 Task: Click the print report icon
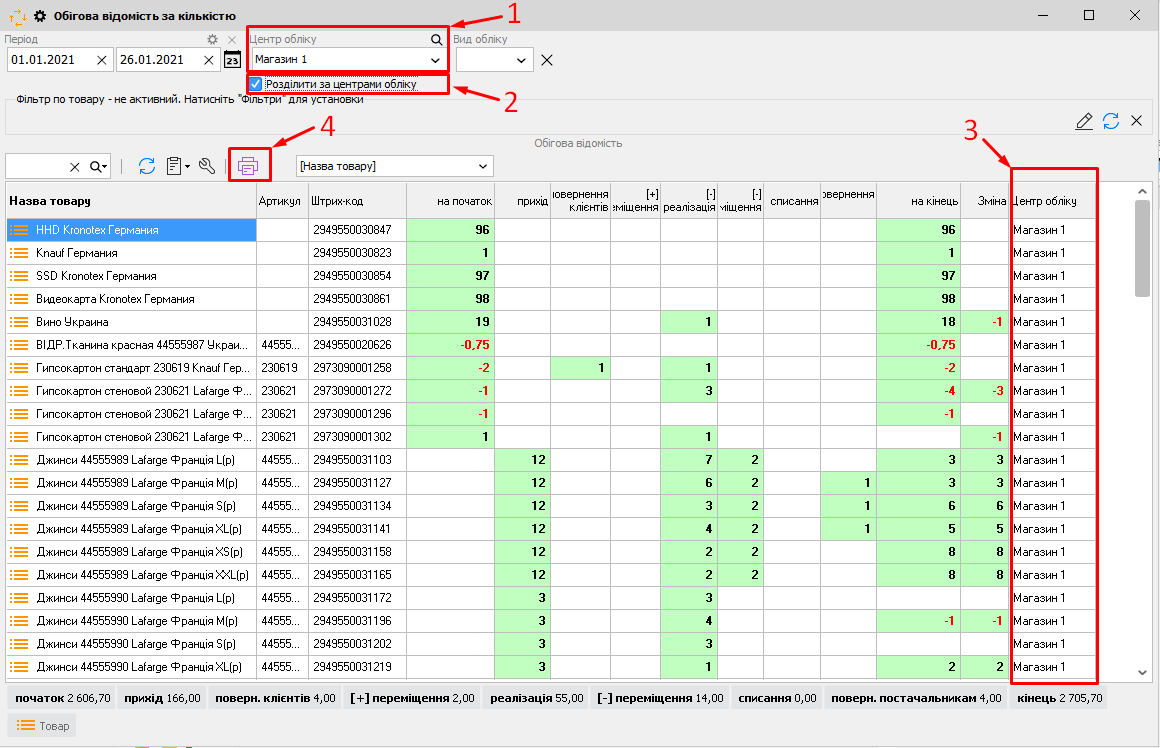249,166
